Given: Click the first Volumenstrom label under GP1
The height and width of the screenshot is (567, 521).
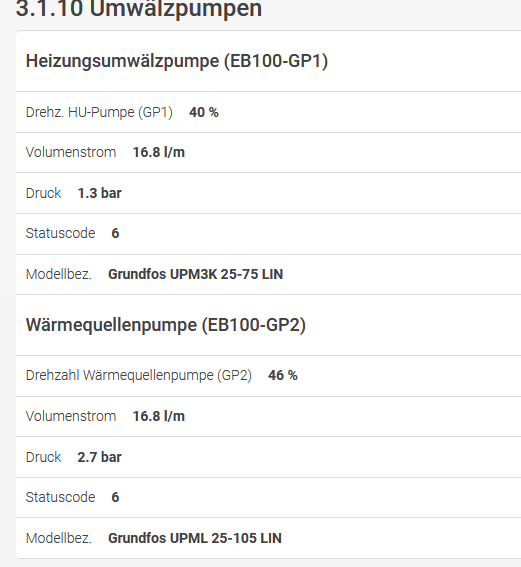Looking at the screenshot, I should click(x=71, y=152).
